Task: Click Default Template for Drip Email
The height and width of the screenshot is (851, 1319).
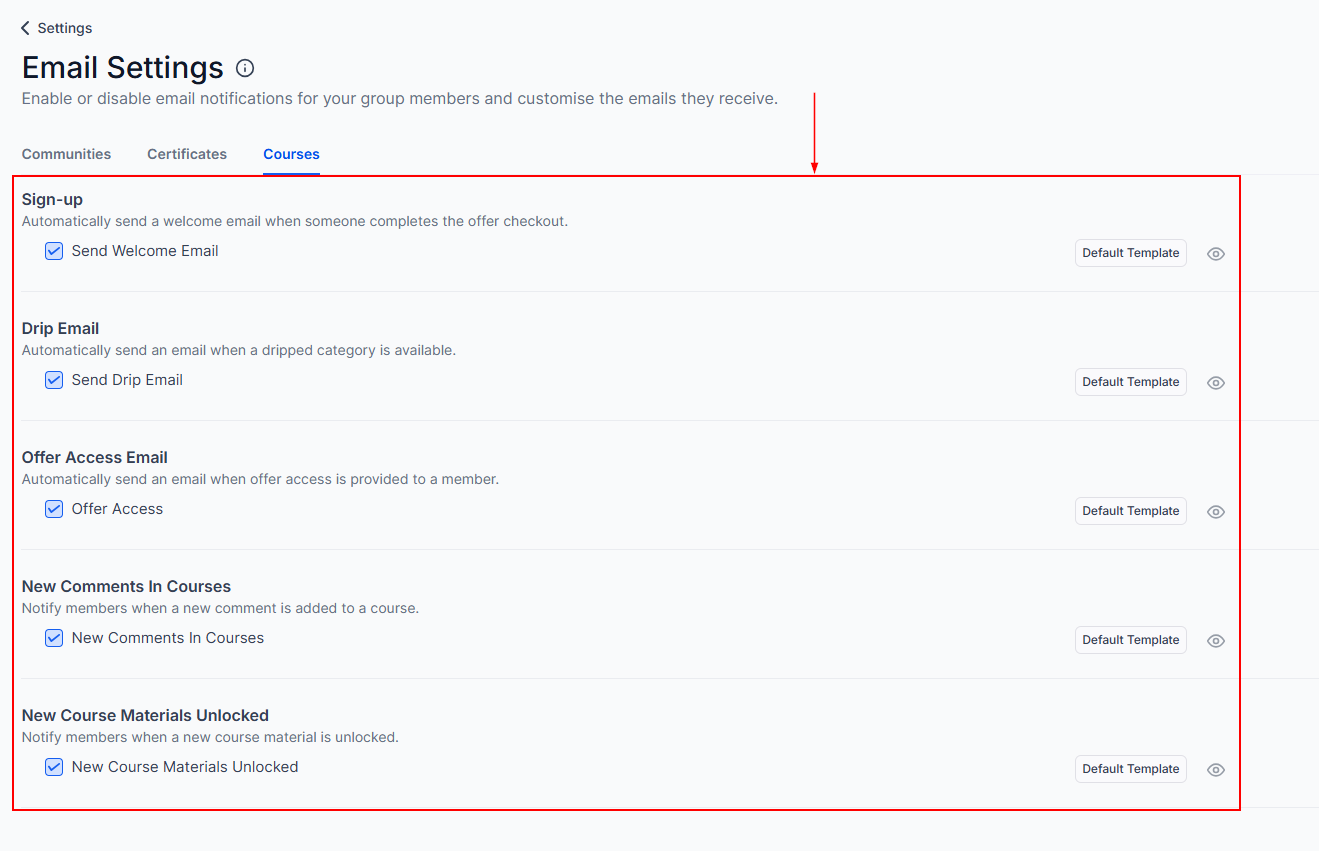Action: coord(1130,382)
